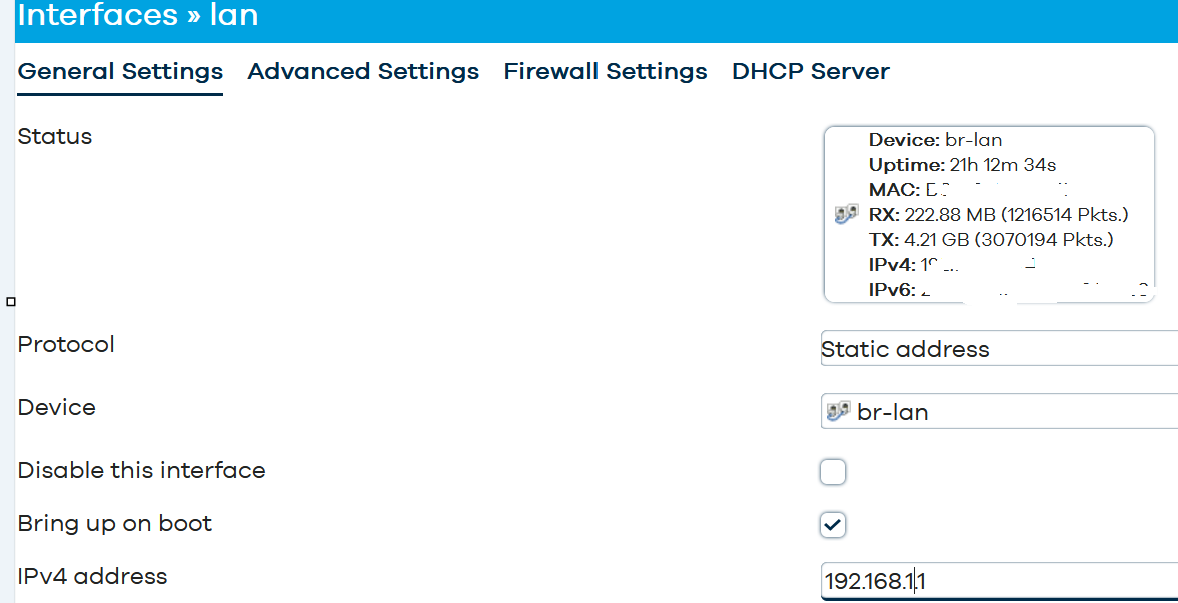Click the small square handle at left edge
The height and width of the screenshot is (603, 1178).
click(11, 301)
